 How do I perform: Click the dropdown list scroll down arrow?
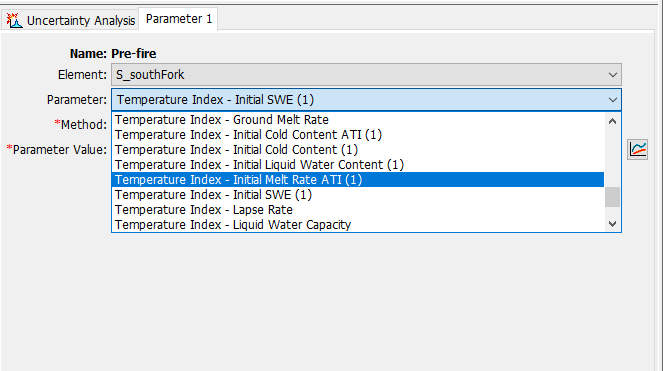[x=612, y=223]
